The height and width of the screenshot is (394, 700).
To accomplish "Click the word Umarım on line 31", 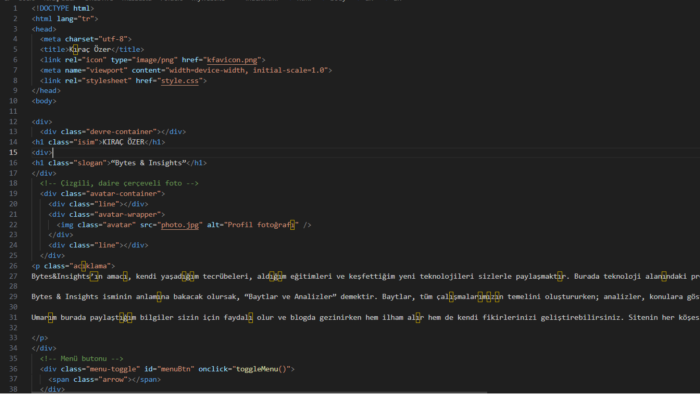I will point(44,318).
